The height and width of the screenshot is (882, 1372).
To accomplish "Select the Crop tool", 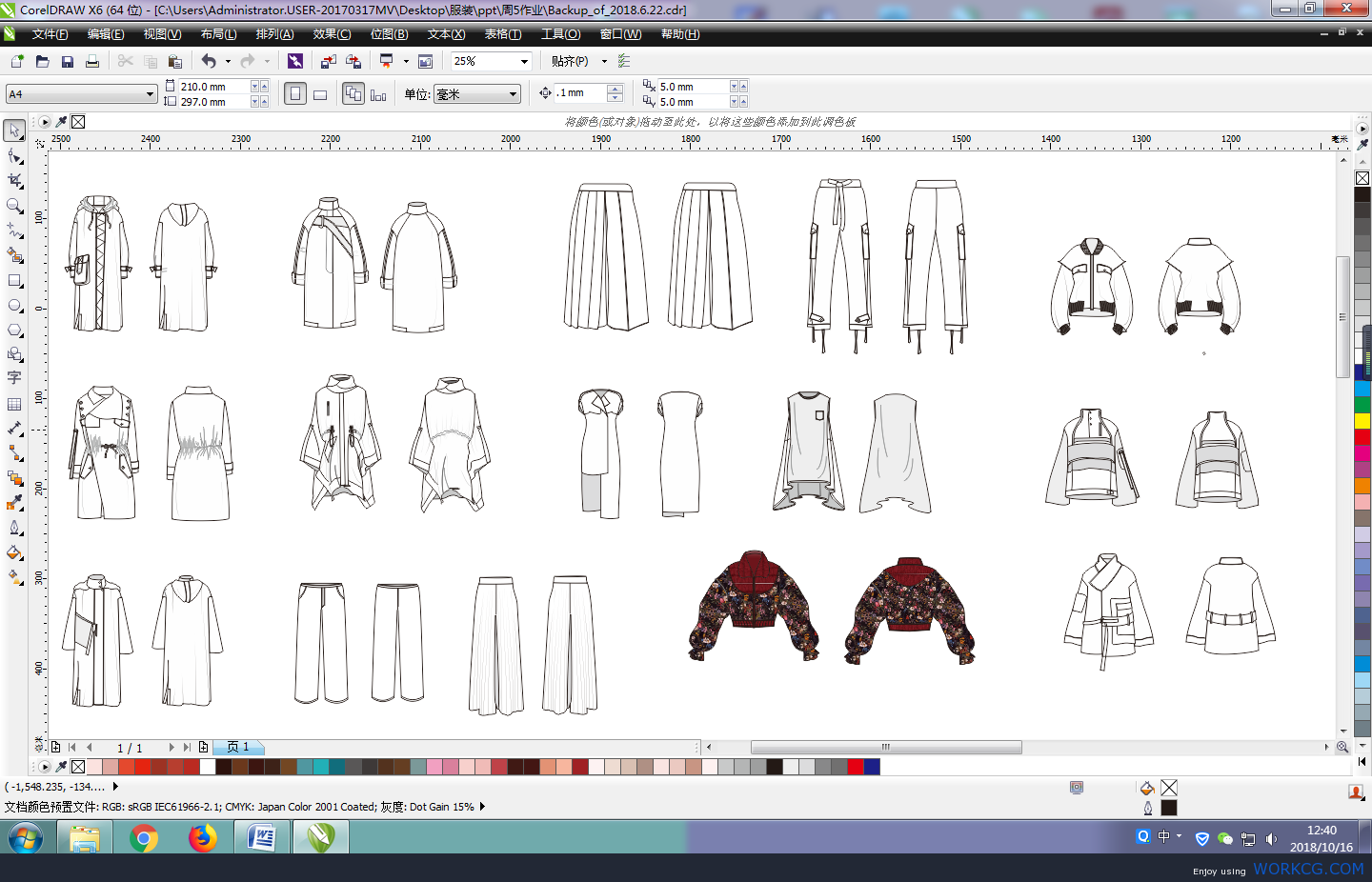I will coord(15,181).
